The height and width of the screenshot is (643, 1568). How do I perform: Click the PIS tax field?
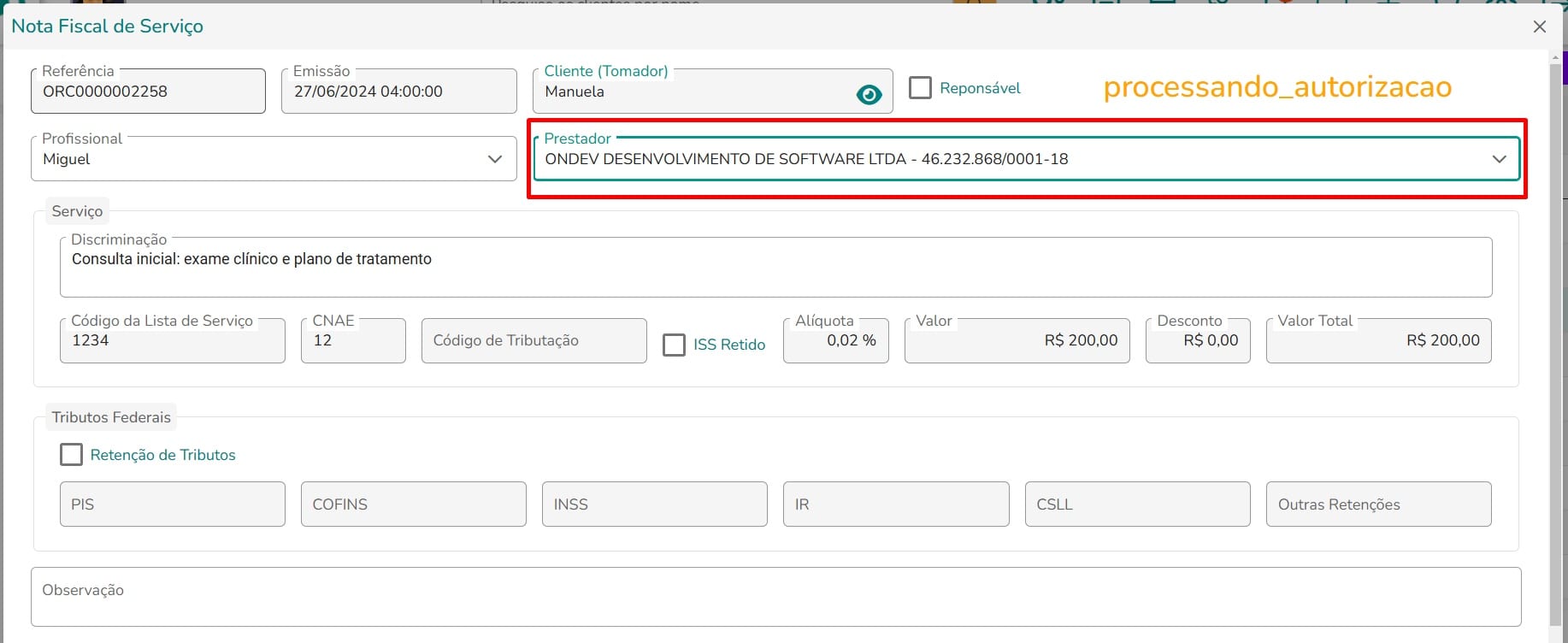(172, 504)
